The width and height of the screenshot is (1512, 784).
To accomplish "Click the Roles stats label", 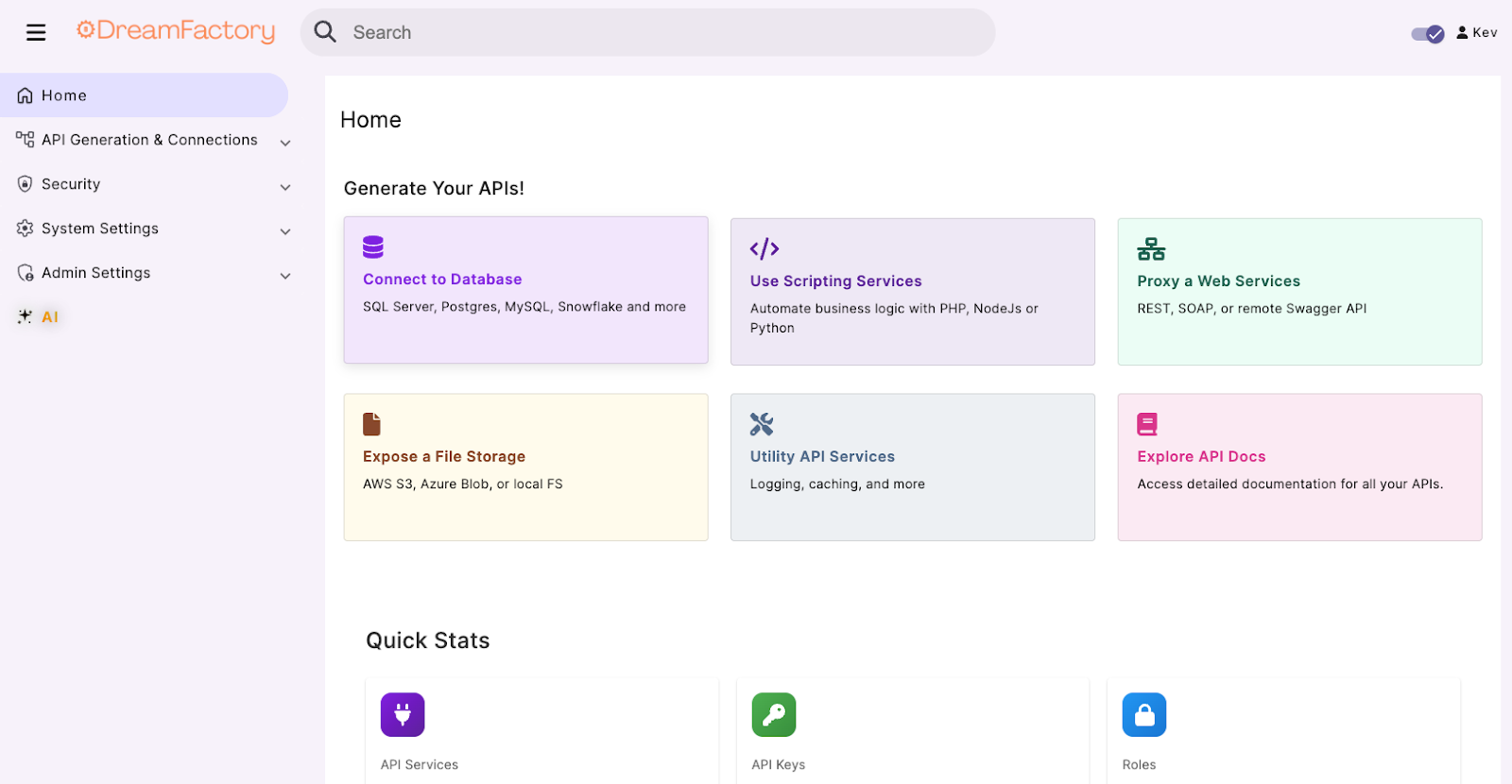I will tap(1139, 765).
